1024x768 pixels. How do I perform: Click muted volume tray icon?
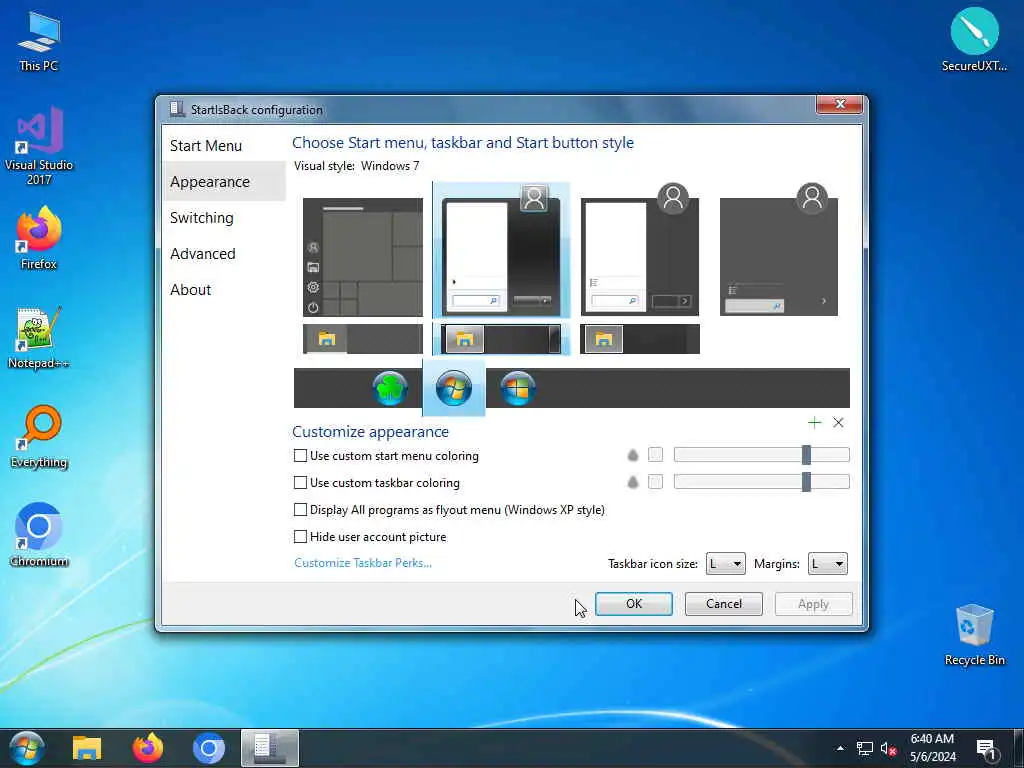[888, 748]
